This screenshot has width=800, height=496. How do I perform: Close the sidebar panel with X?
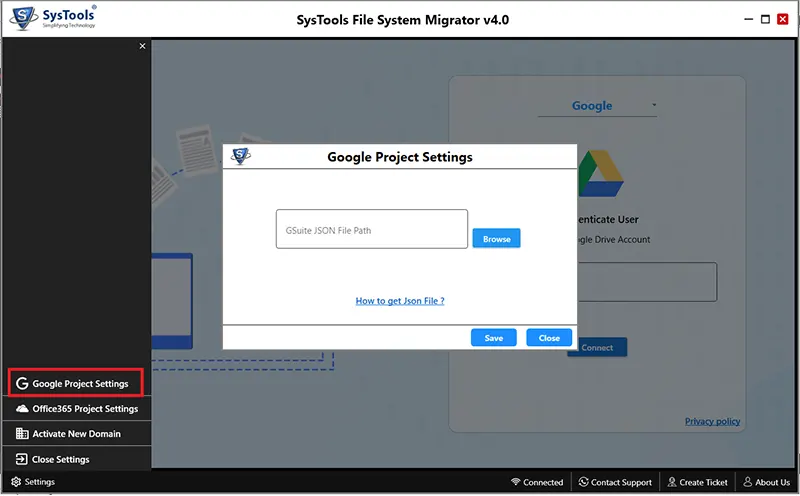[142, 46]
